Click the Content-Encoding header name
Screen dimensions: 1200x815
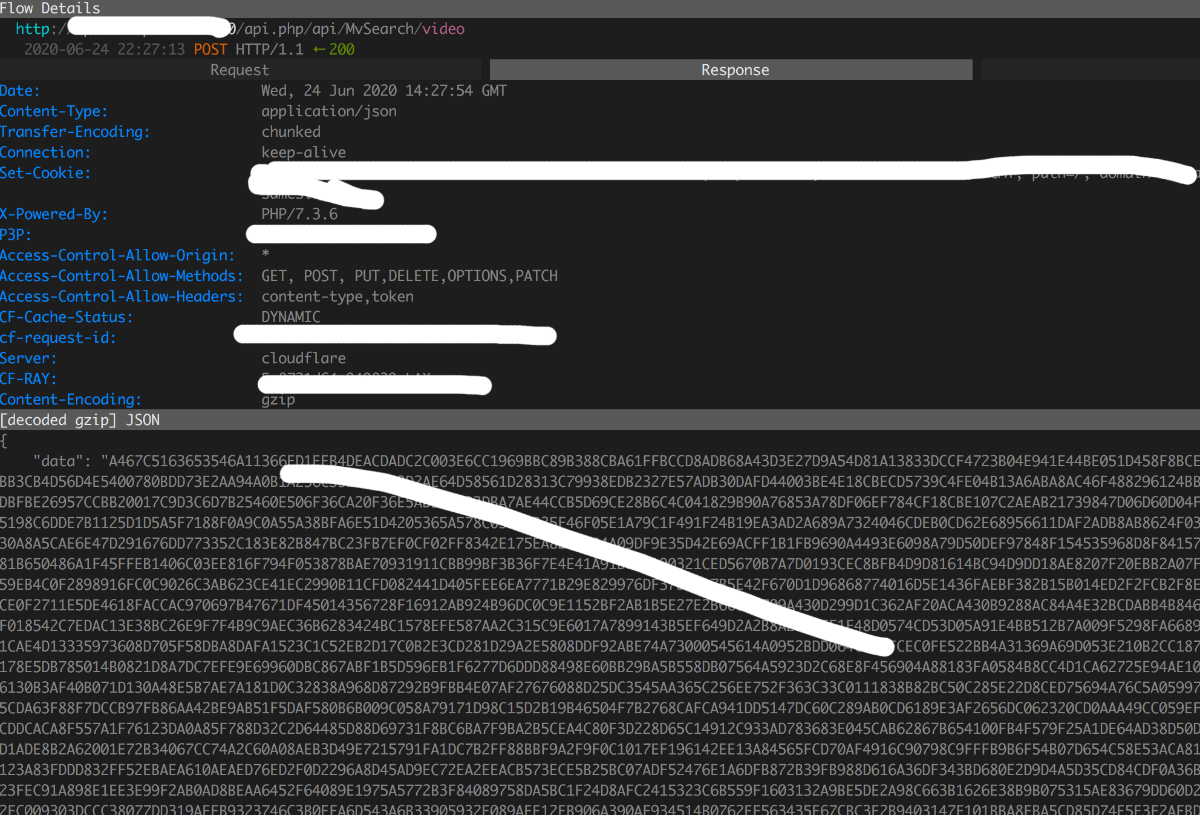(71, 399)
